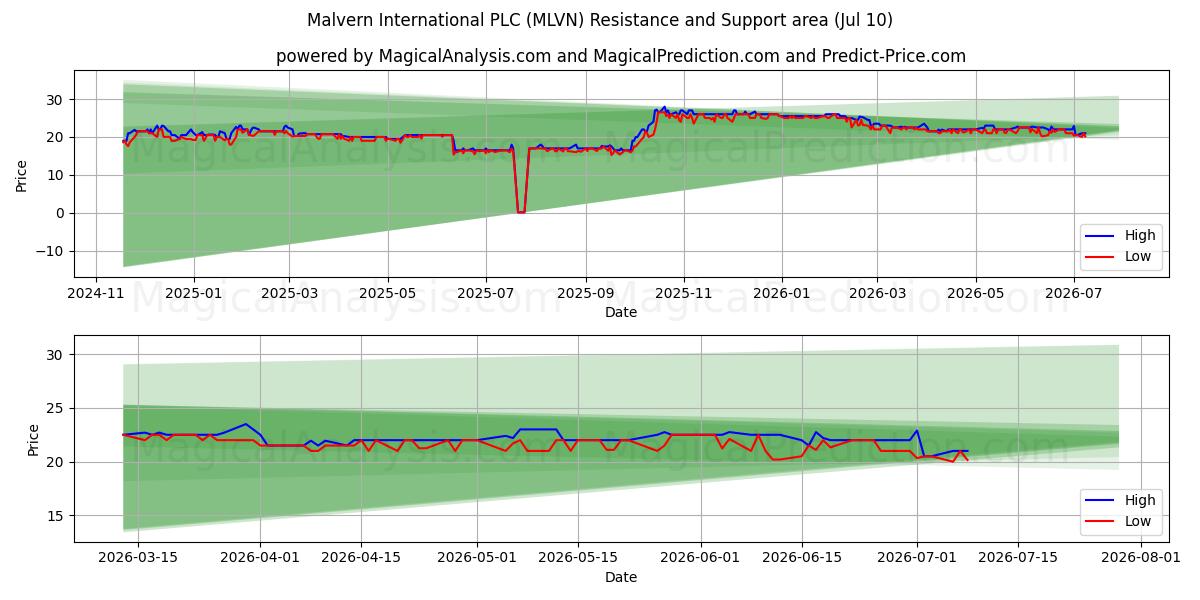The image size is (1200, 600).
Task: Click the '0' price tick in upper chart
Action: (x=61, y=213)
